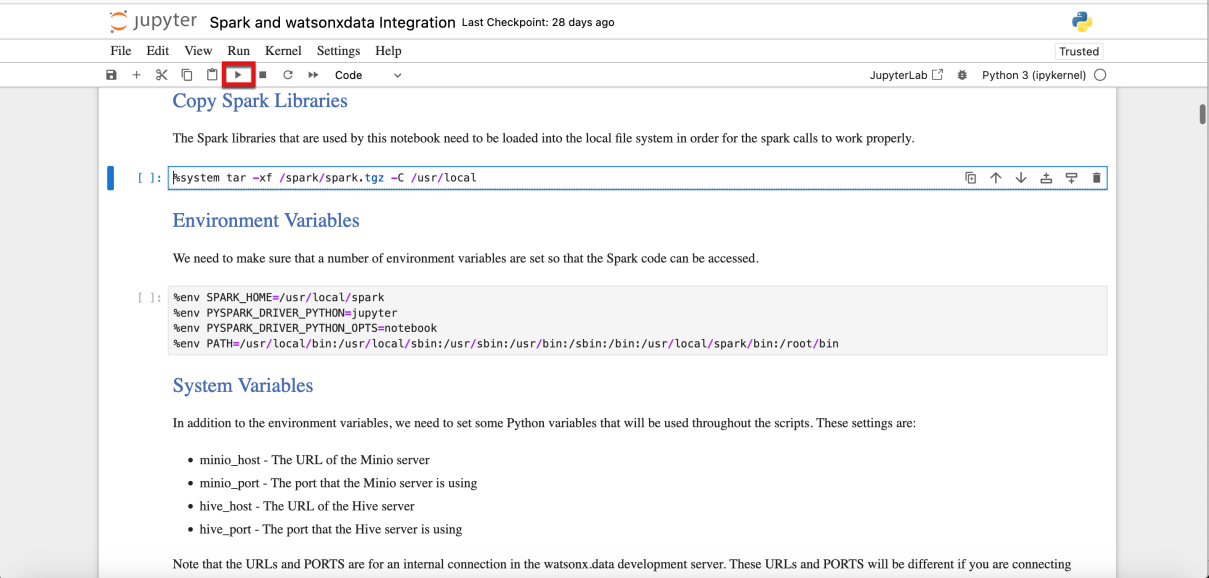Select the Environment Variables heading
This screenshot has width=1209, height=578.
tap(266, 221)
